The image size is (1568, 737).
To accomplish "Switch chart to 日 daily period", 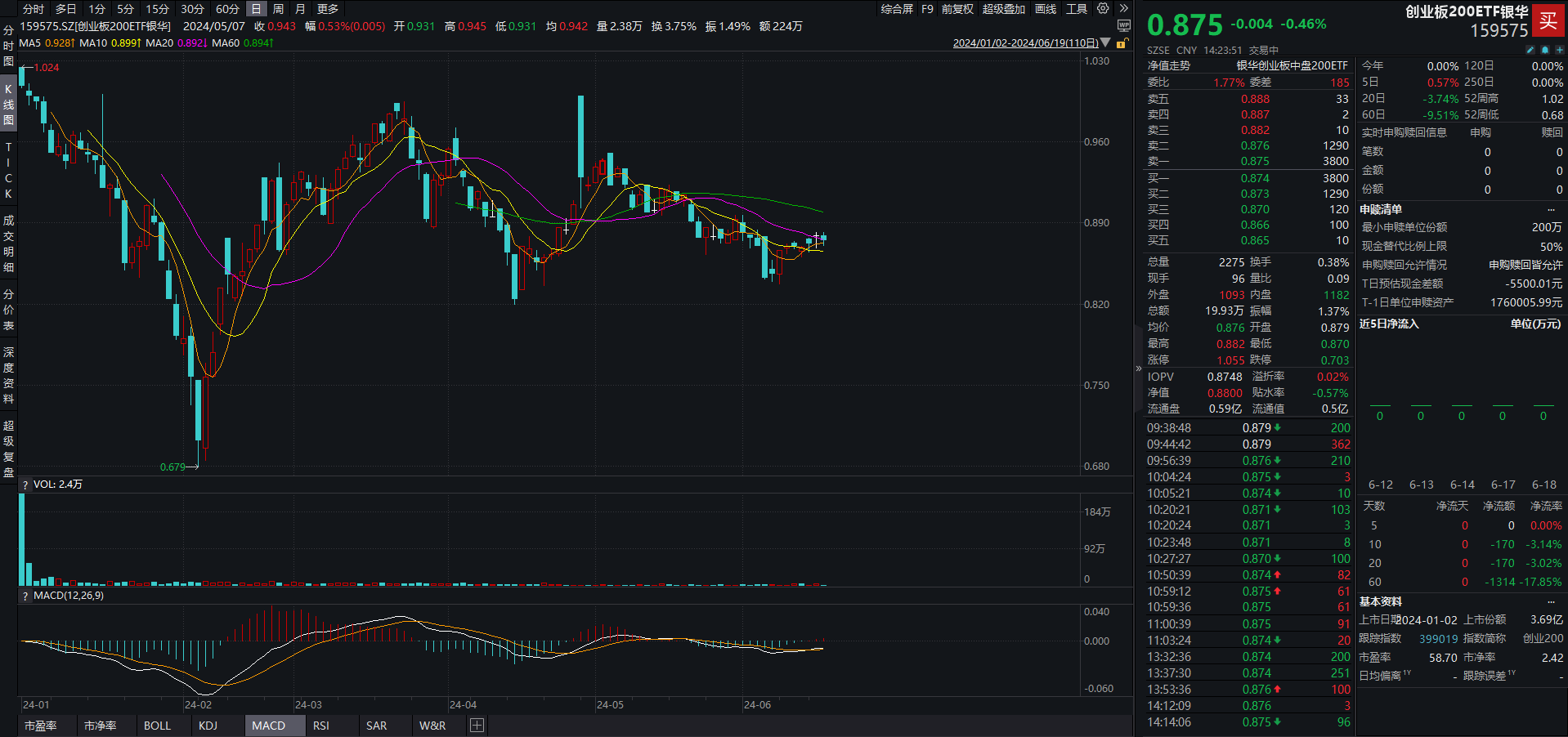I will coord(256,9).
